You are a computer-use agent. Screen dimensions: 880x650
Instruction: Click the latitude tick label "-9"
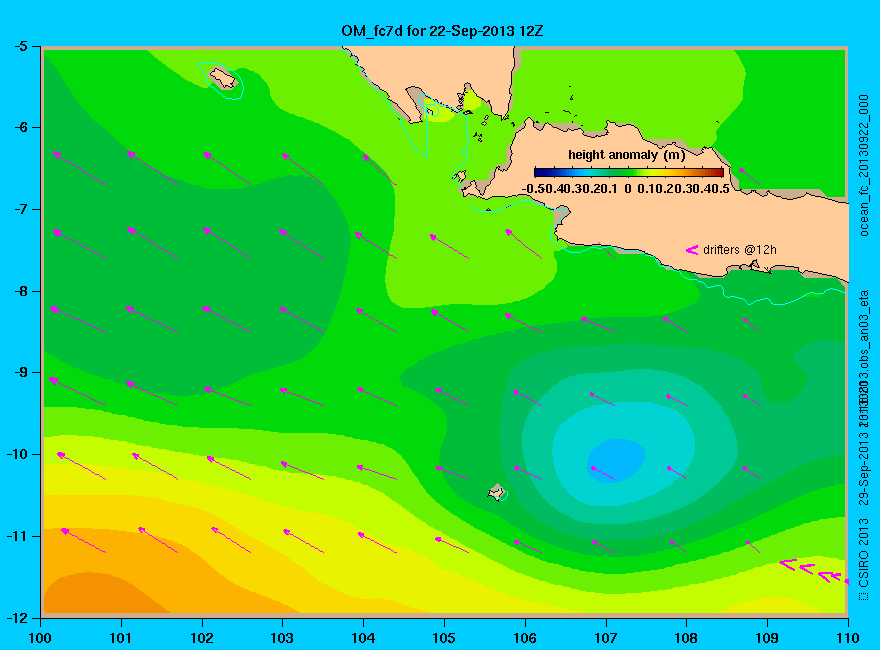(19, 373)
